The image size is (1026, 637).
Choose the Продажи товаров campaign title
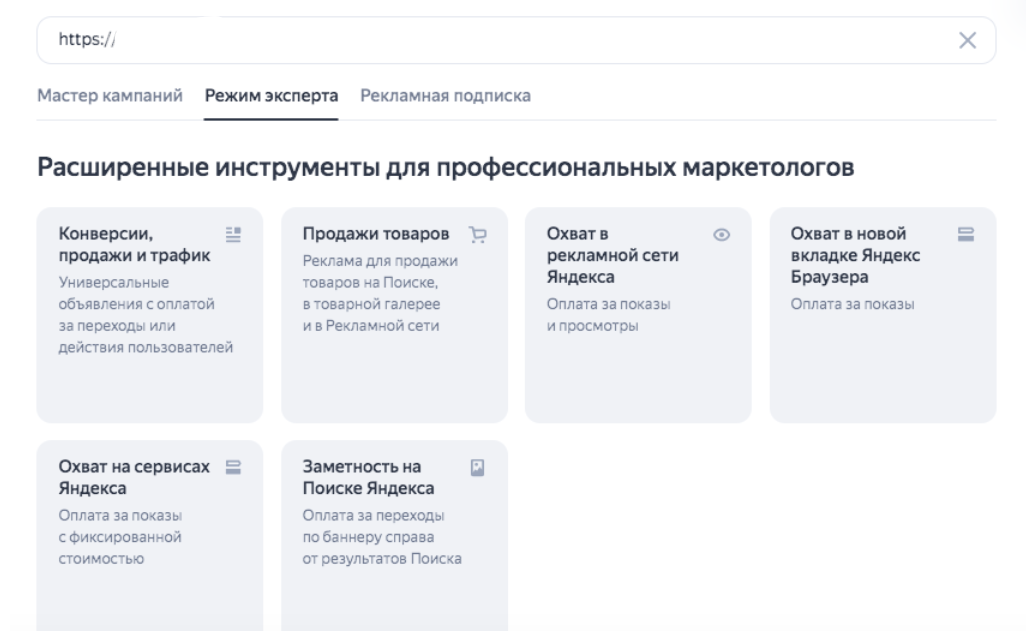(376, 233)
